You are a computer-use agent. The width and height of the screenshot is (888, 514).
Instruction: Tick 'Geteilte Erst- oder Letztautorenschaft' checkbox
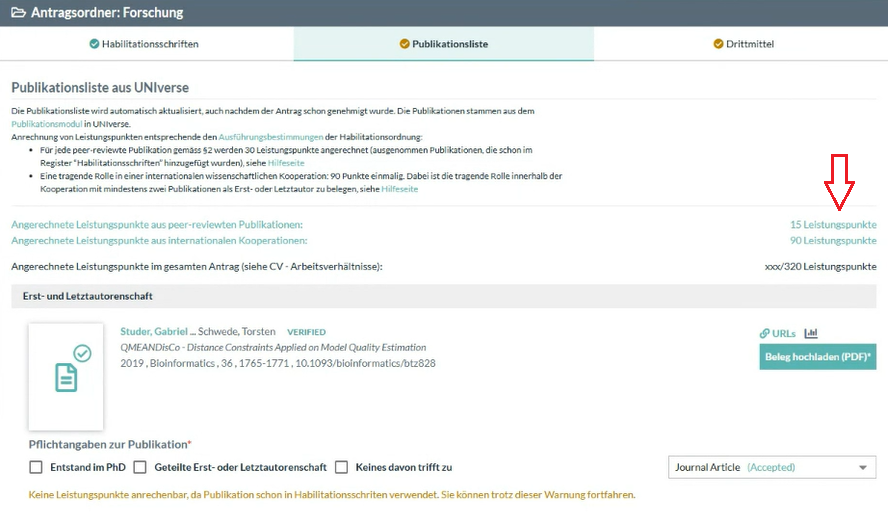pyautogui.click(x=140, y=467)
